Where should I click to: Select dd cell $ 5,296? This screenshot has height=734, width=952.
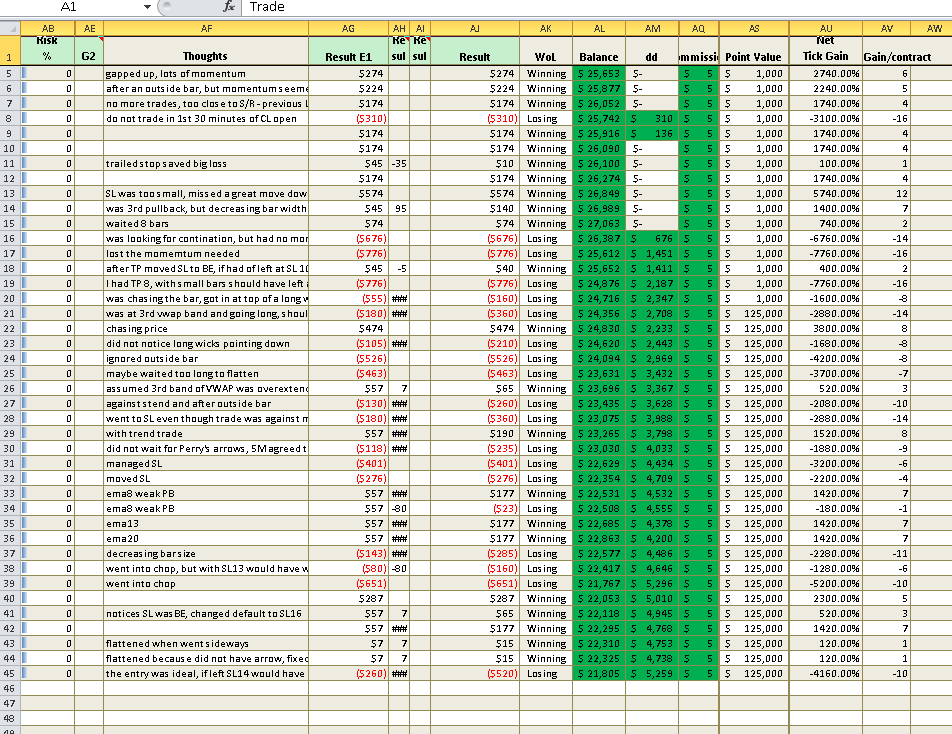(651, 583)
